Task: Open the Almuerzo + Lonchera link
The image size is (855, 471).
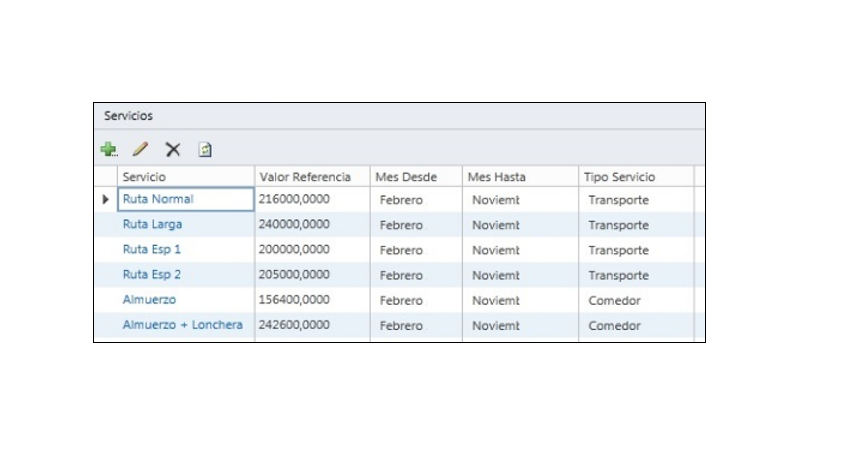Action: click(x=183, y=324)
